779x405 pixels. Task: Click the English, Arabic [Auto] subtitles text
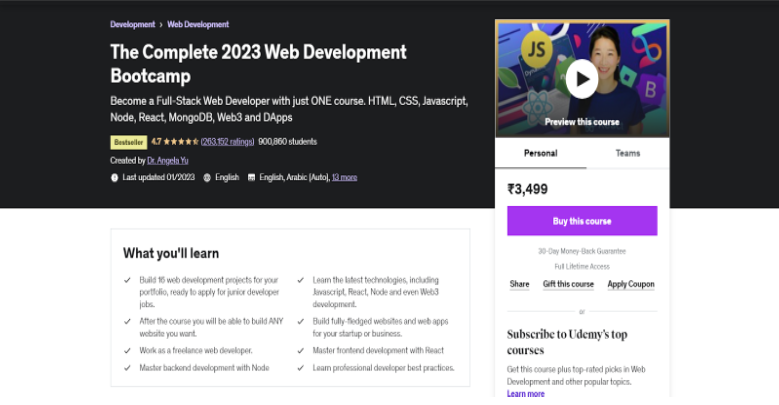click(294, 177)
